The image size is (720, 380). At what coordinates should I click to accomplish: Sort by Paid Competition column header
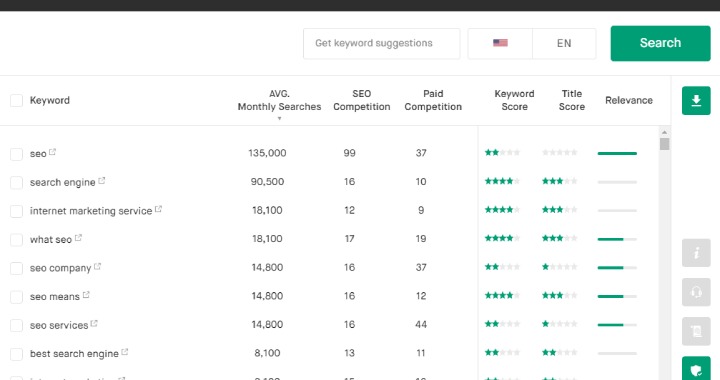point(433,100)
